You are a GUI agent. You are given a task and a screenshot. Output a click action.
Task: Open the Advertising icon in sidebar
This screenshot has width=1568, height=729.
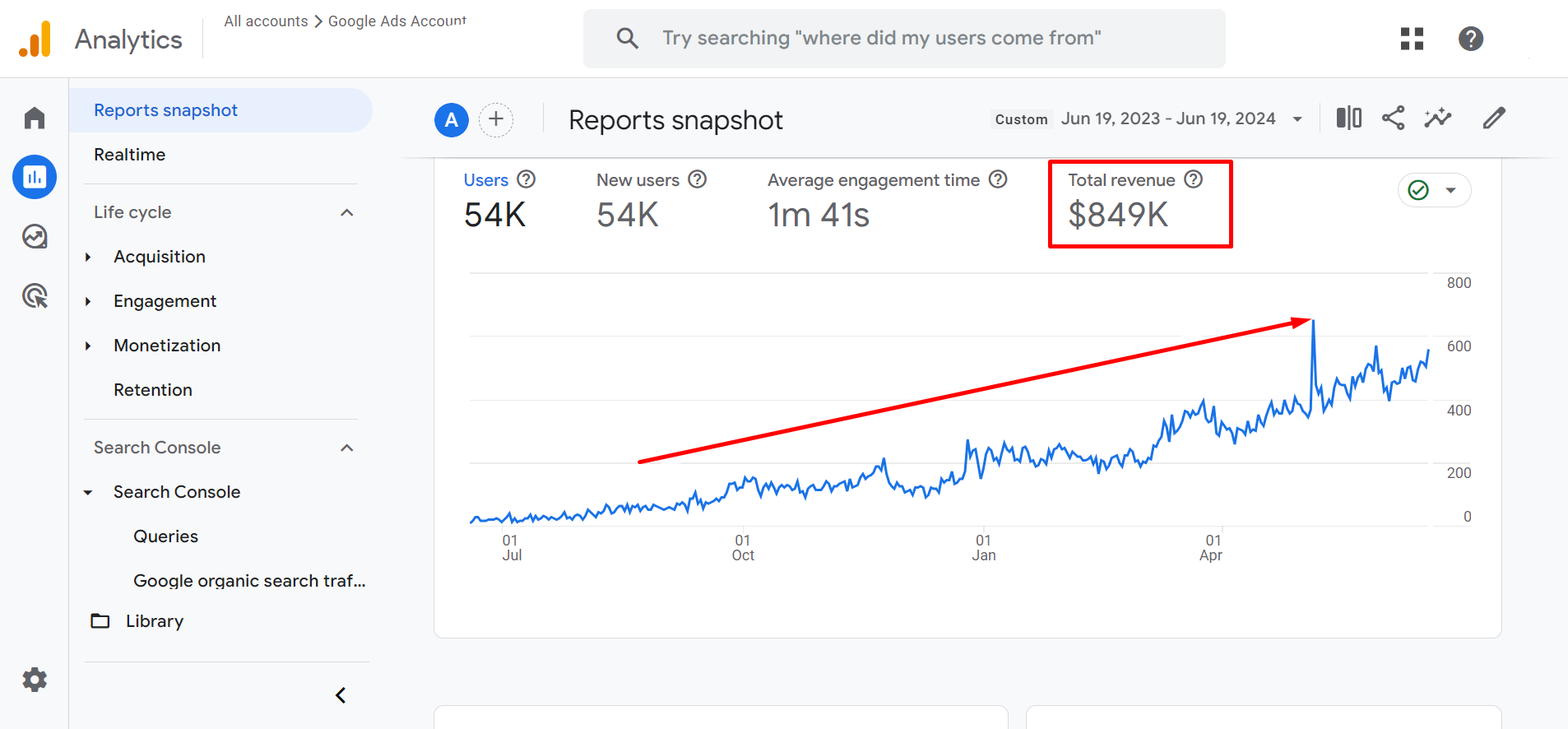click(35, 295)
